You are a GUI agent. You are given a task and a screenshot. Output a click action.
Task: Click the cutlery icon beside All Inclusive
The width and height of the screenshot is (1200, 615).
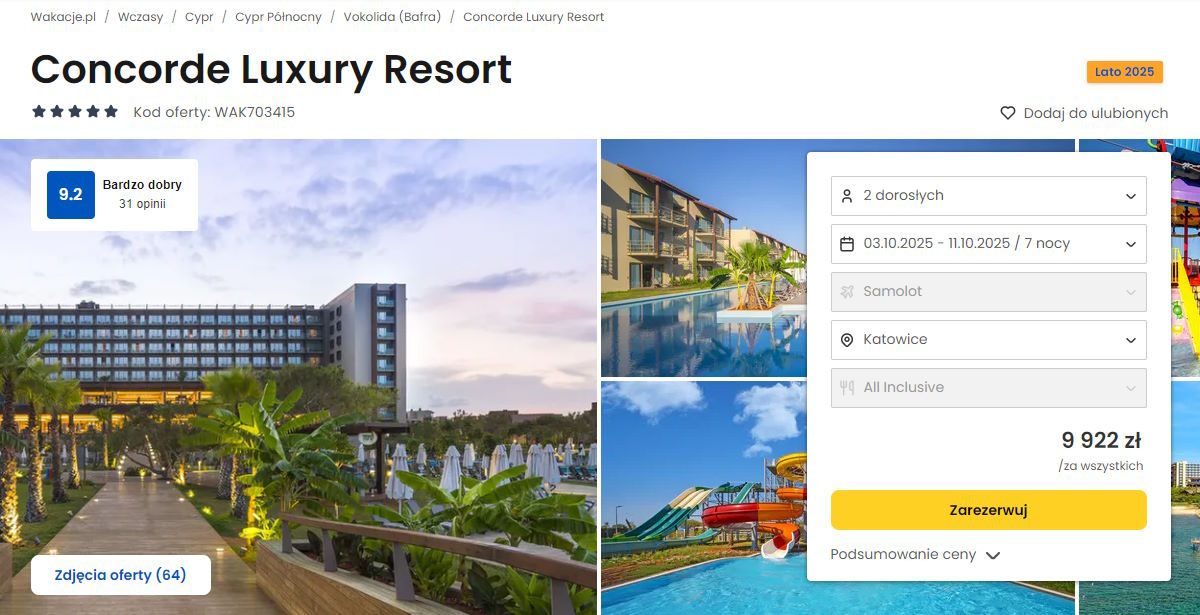click(847, 388)
